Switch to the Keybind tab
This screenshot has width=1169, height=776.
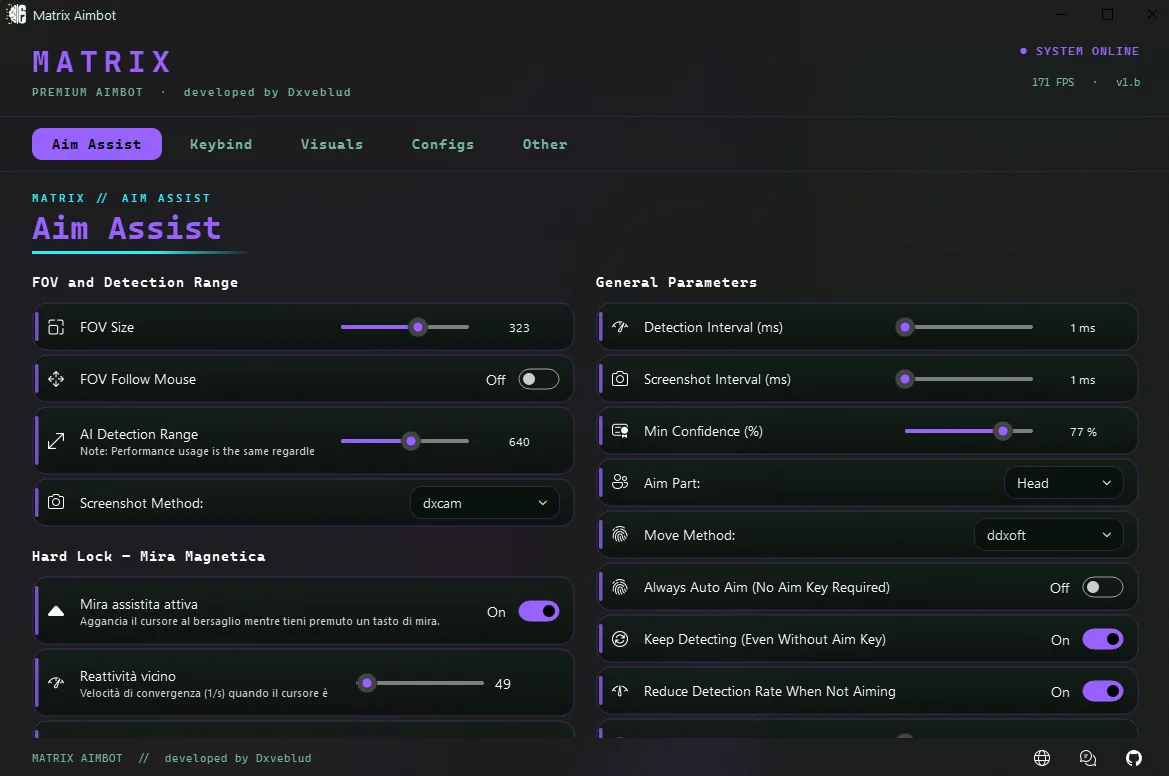click(221, 144)
